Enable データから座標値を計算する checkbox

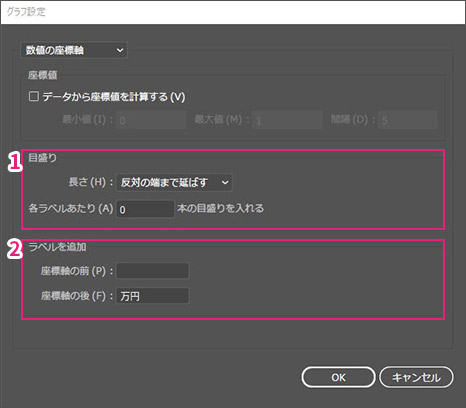click(x=34, y=97)
